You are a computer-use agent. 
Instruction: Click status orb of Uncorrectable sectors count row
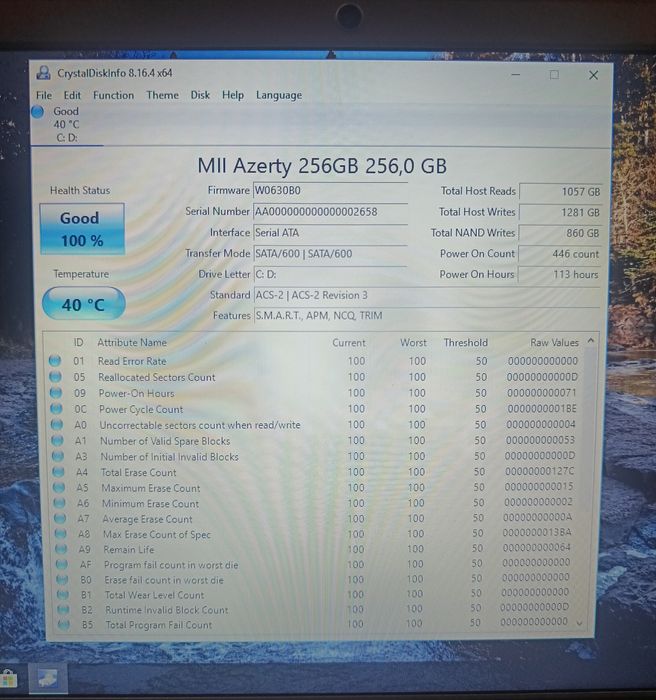57,425
